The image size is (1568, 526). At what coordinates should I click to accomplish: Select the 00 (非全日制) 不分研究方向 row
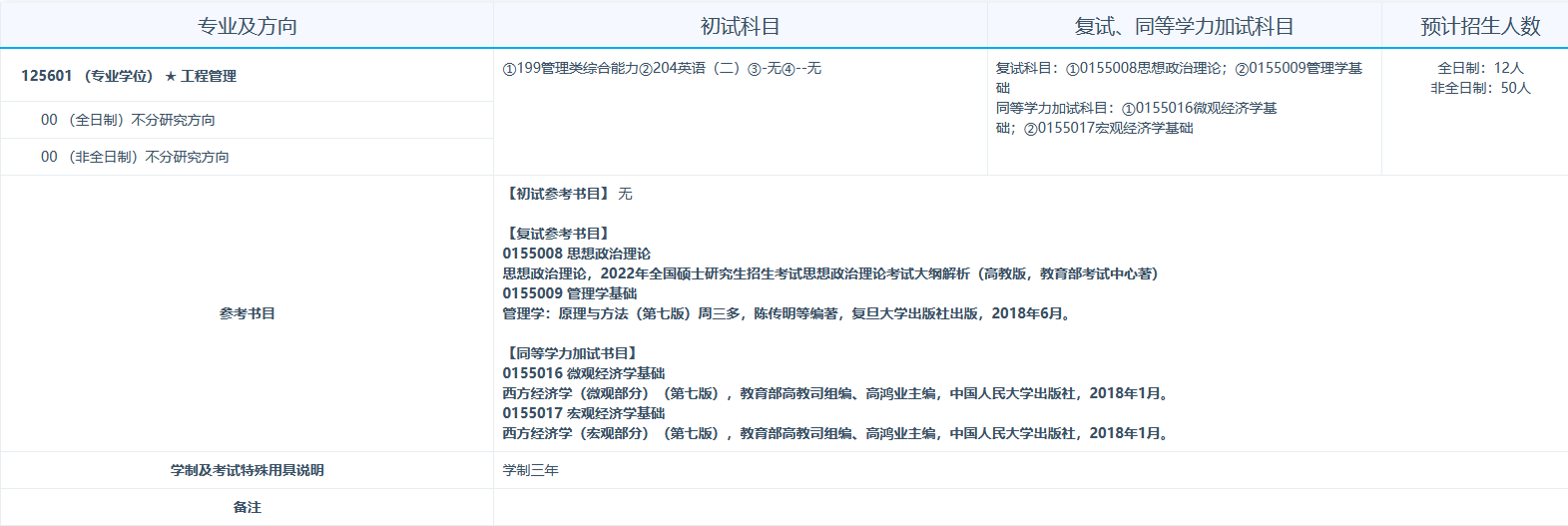pos(135,157)
